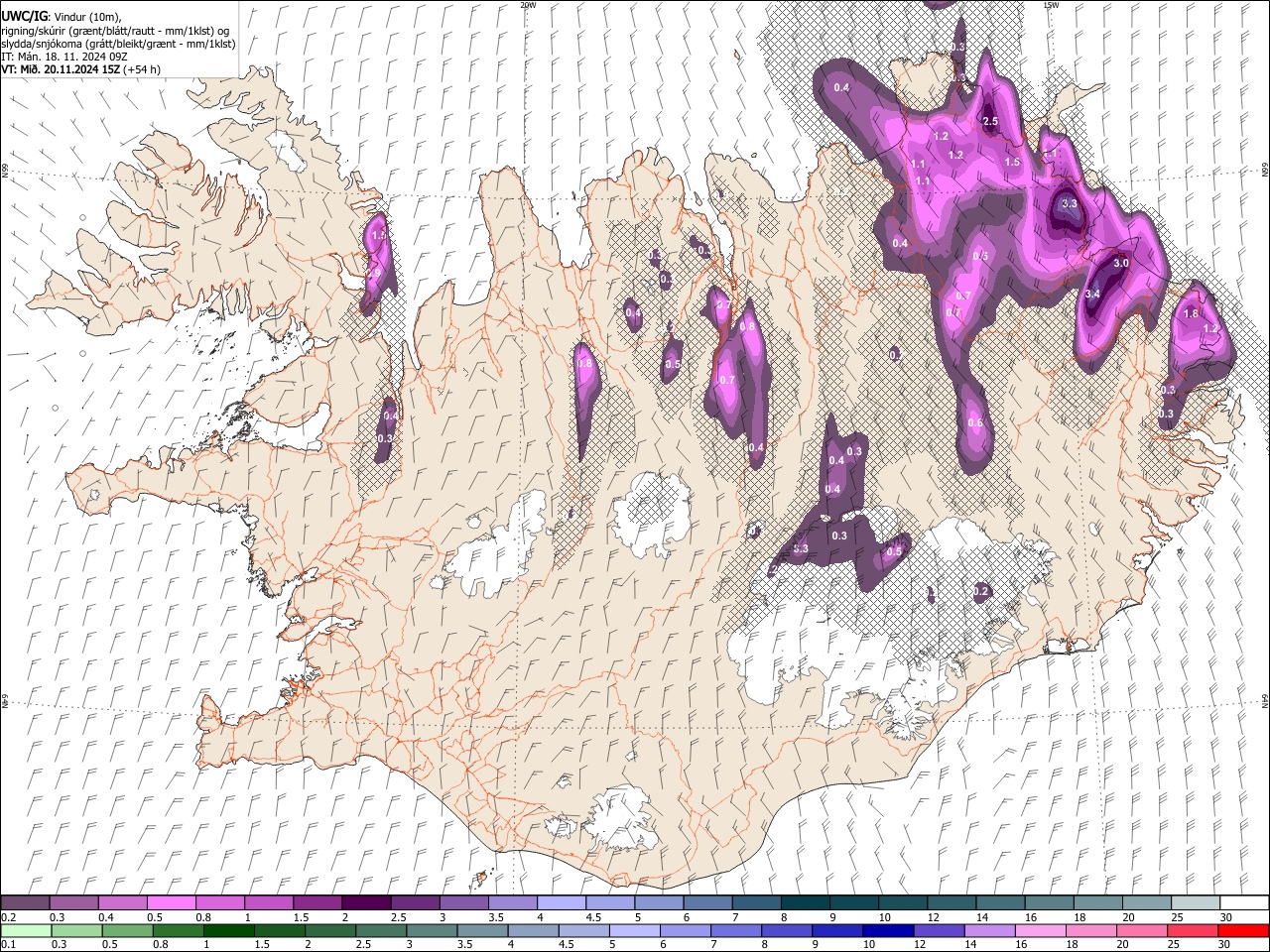Image resolution: width=1270 pixels, height=952 pixels.
Task: Click the '20W' longitude label at top
Action: point(528,5)
